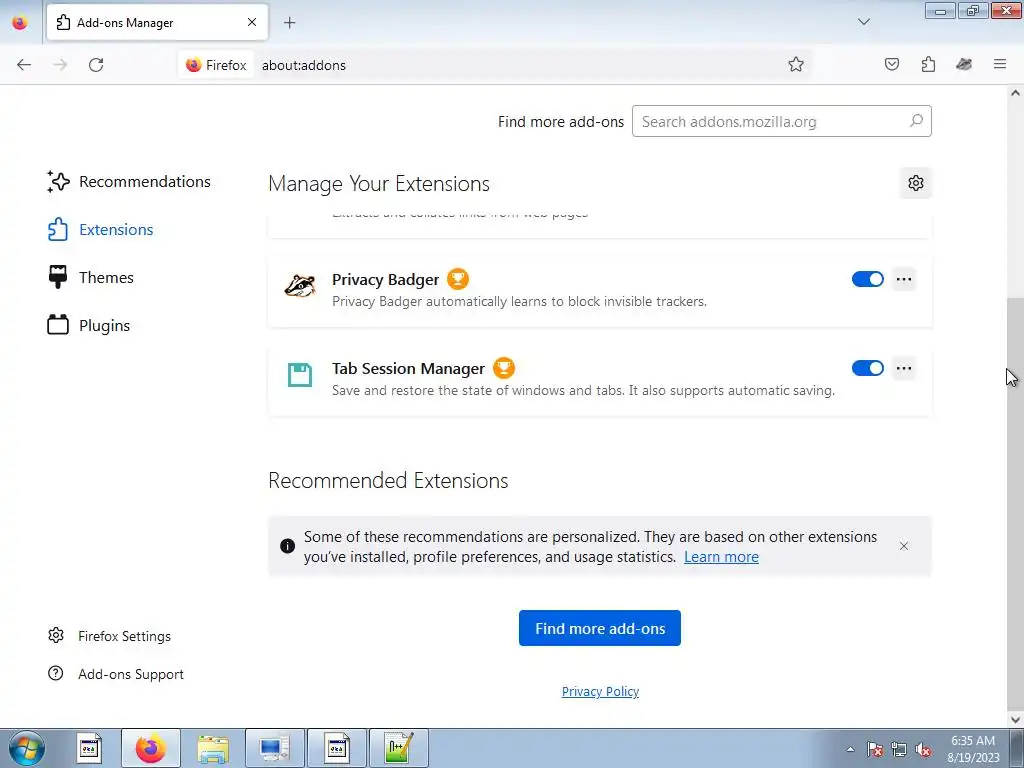Viewport: 1024px width, 768px height.
Task: Open the Notepad++ taskbar icon
Action: (x=398, y=748)
